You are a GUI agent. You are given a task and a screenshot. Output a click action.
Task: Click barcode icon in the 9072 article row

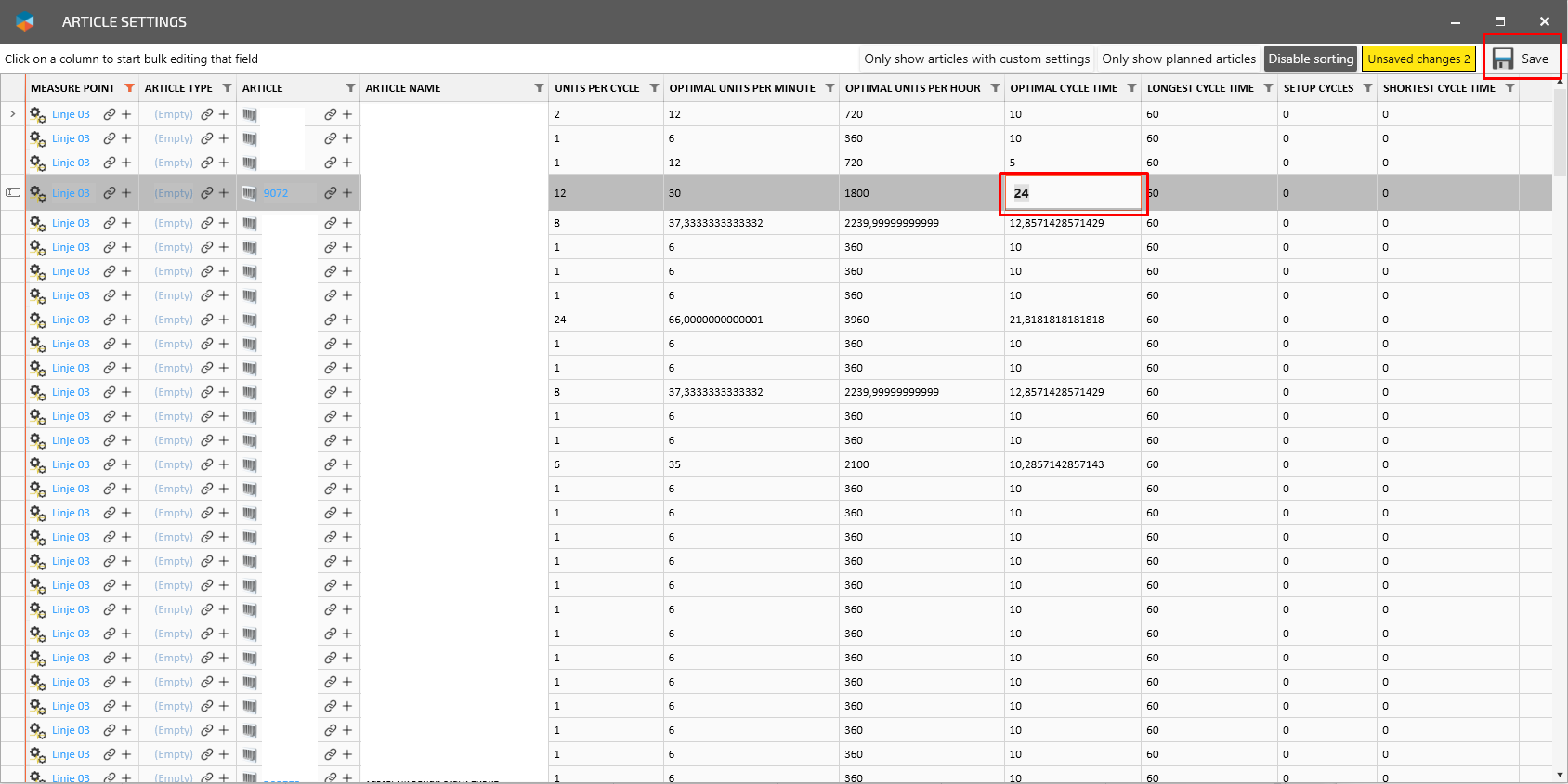(x=249, y=193)
